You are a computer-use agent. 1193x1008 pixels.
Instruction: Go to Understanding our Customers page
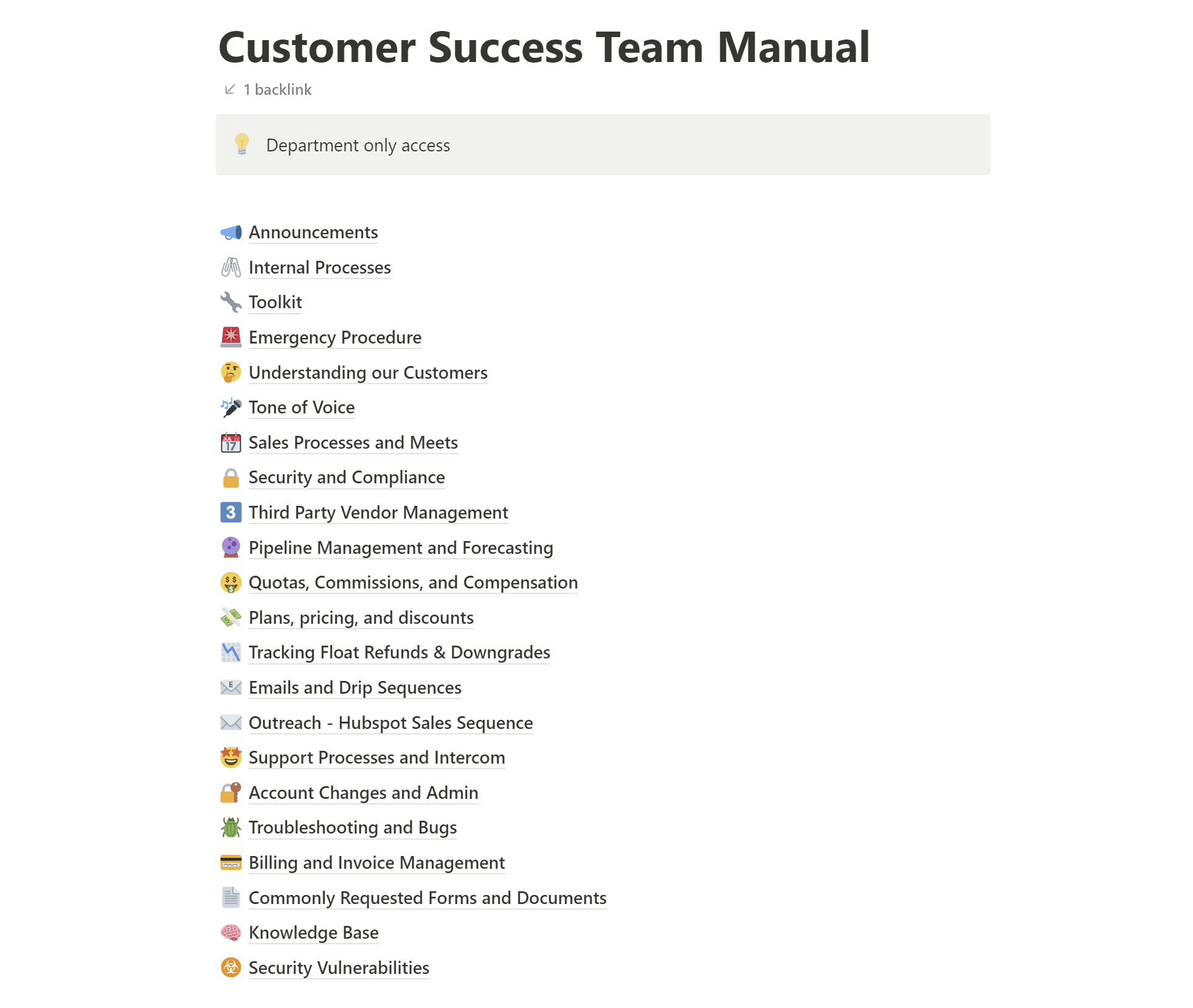click(368, 373)
